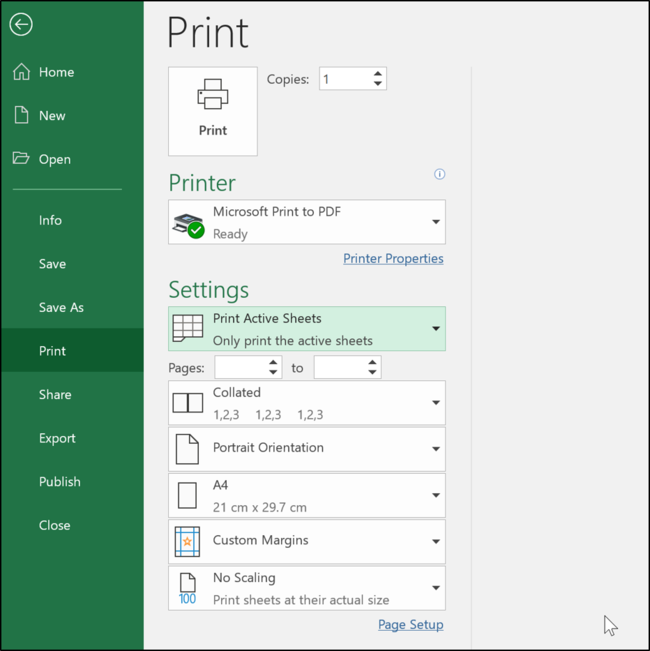Click the A4 paper size icon
Viewport: 650px width, 651px height.
[187, 495]
